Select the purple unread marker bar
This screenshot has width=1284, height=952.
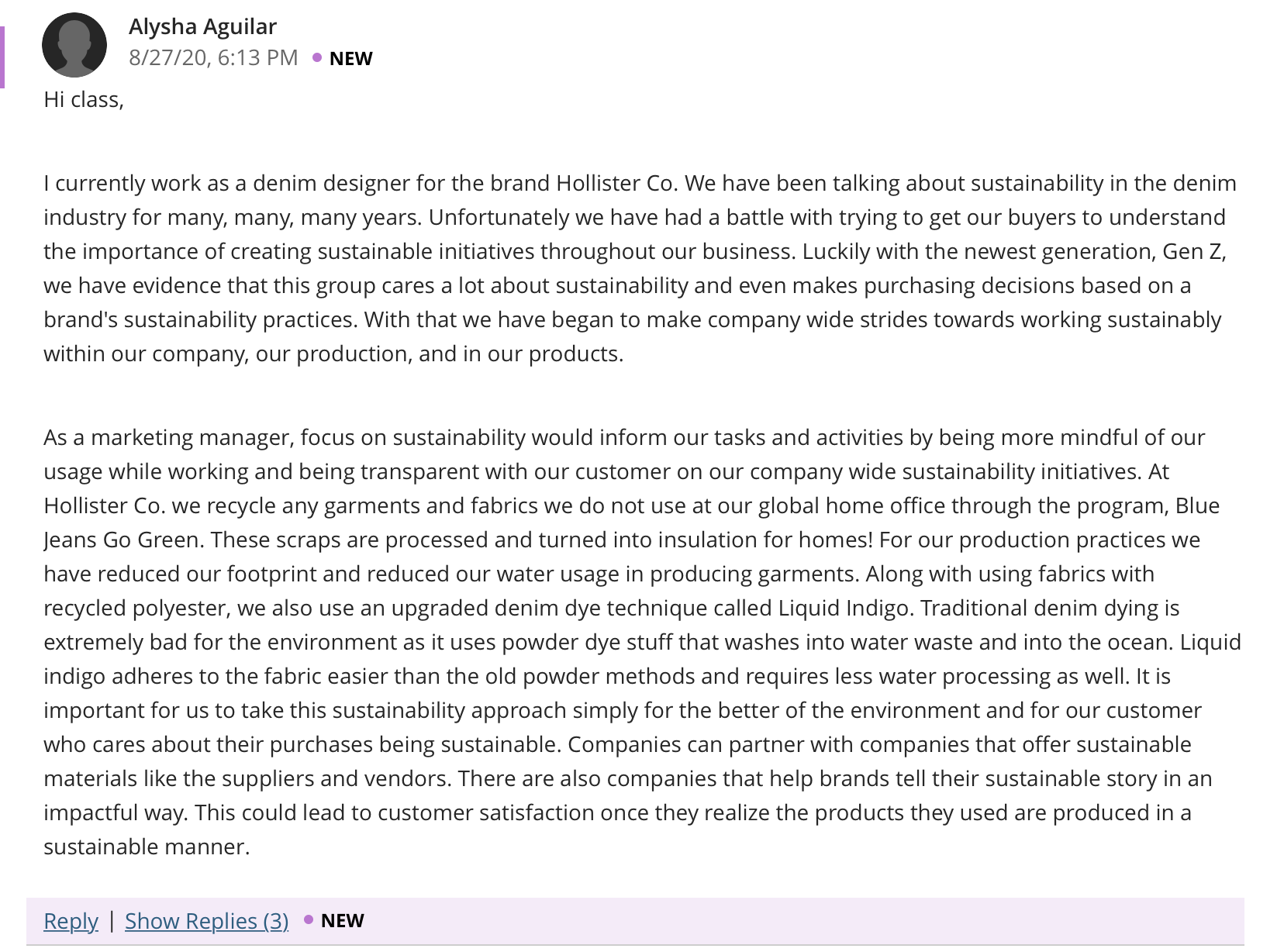(x=2, y=57)
